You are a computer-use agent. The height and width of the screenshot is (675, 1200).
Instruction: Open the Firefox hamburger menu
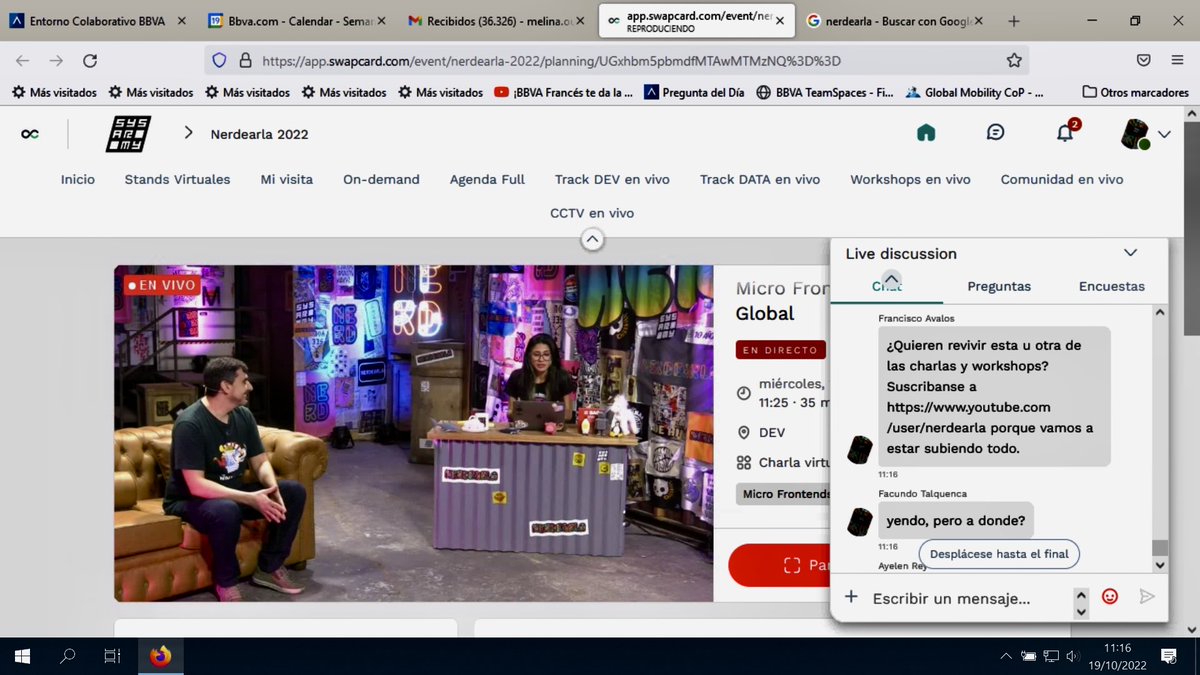1177,61
